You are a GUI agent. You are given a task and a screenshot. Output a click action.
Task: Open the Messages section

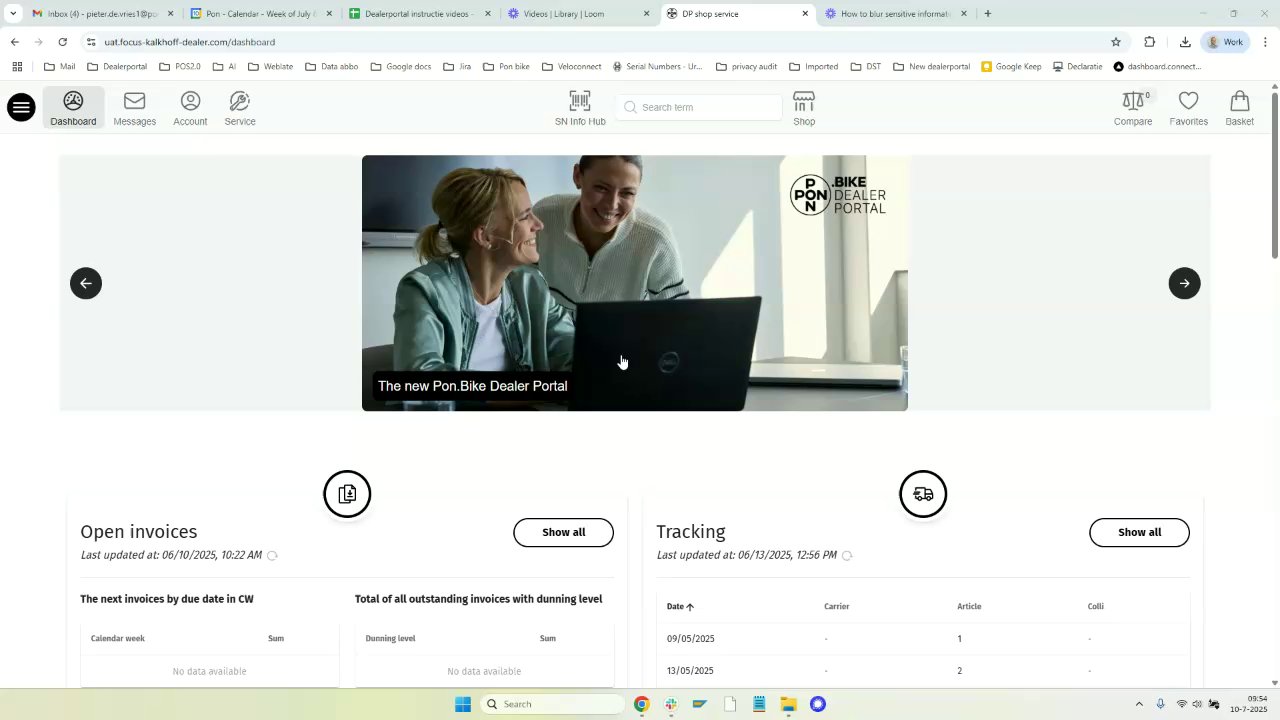point(134,108)
